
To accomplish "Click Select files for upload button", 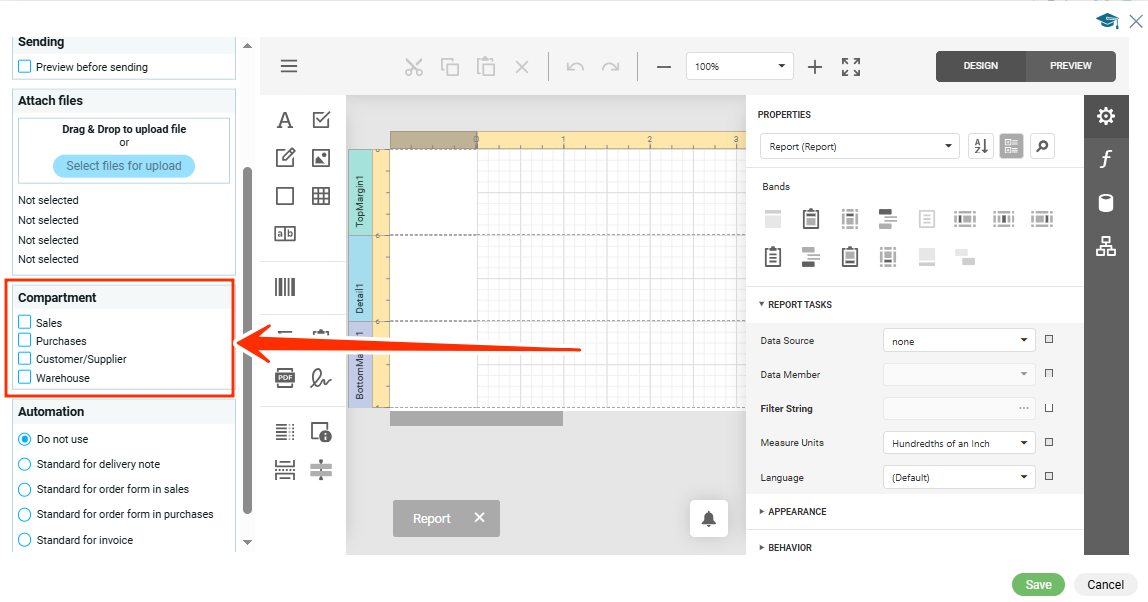I will [x=124, y=166].
